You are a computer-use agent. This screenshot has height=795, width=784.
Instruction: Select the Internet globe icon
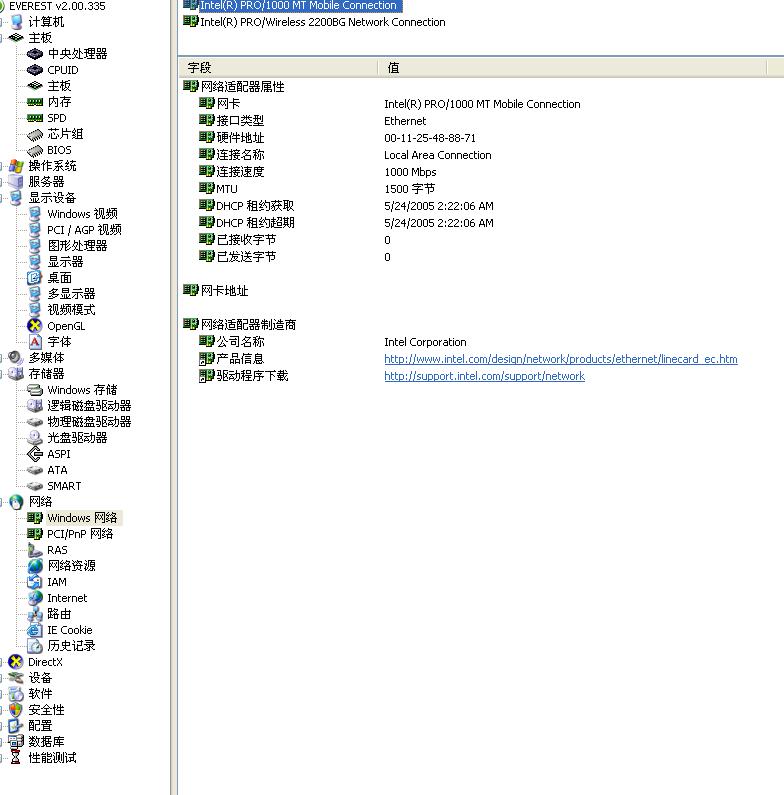coord(34,598)
